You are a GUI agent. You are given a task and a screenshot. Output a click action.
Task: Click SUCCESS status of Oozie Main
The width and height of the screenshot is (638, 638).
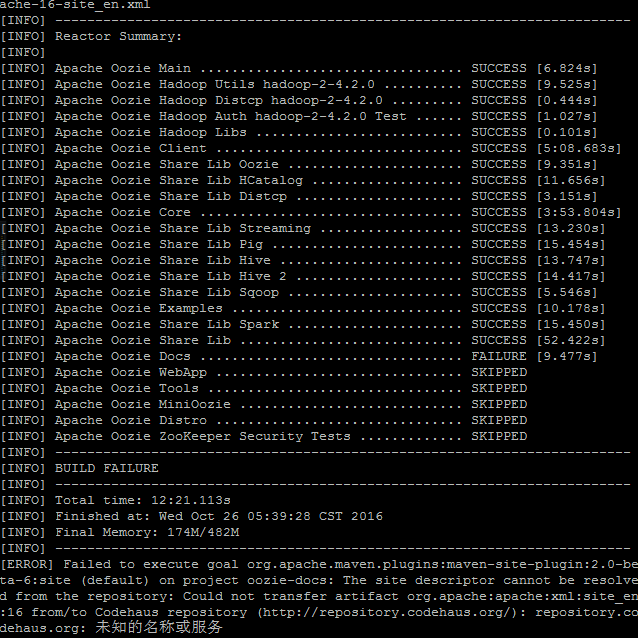pos(499,68)
